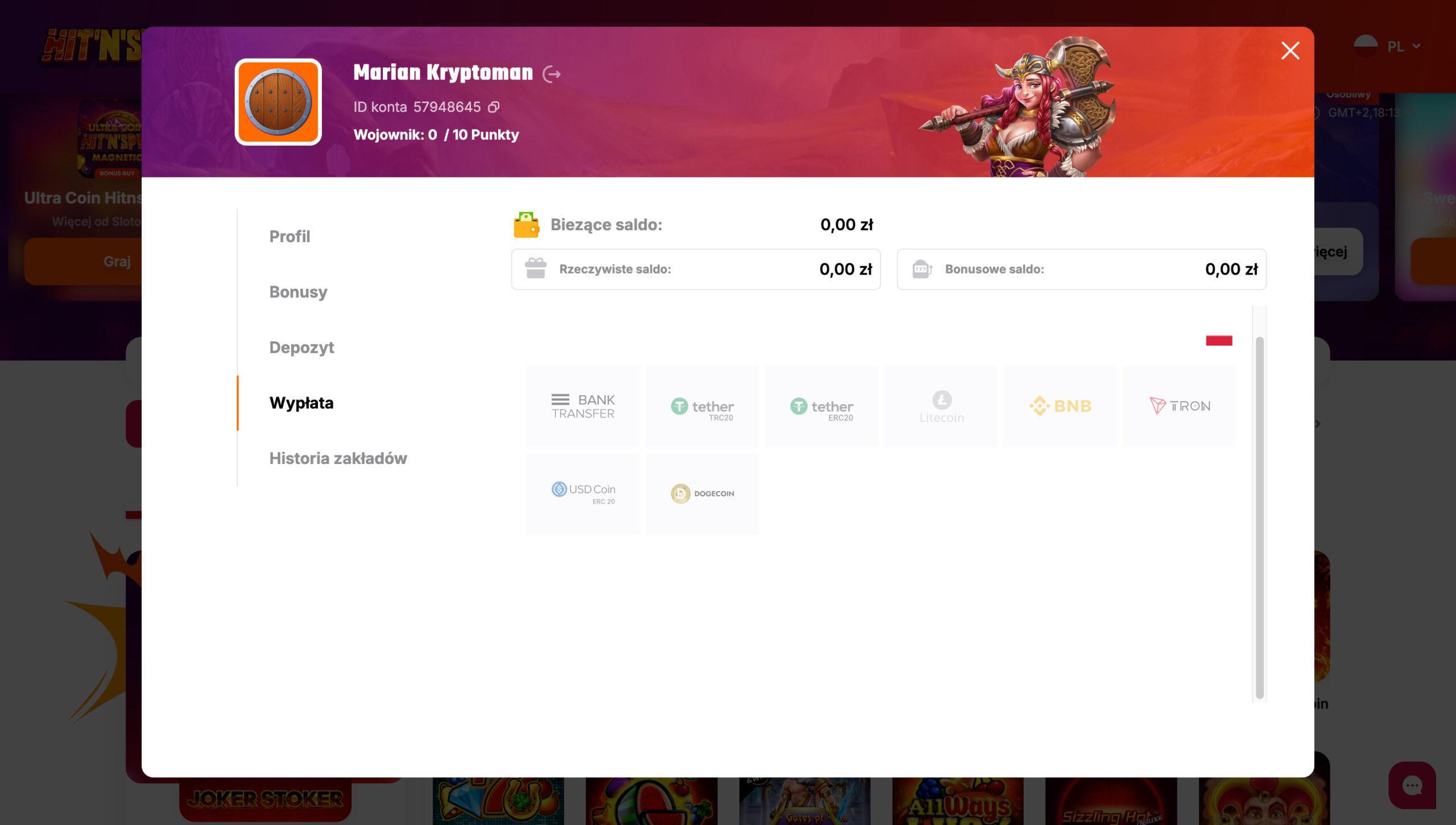This screenshot has height=825, width=1456.
Task: Choose BNB withdrawal option
Action: pos(1060,407)
